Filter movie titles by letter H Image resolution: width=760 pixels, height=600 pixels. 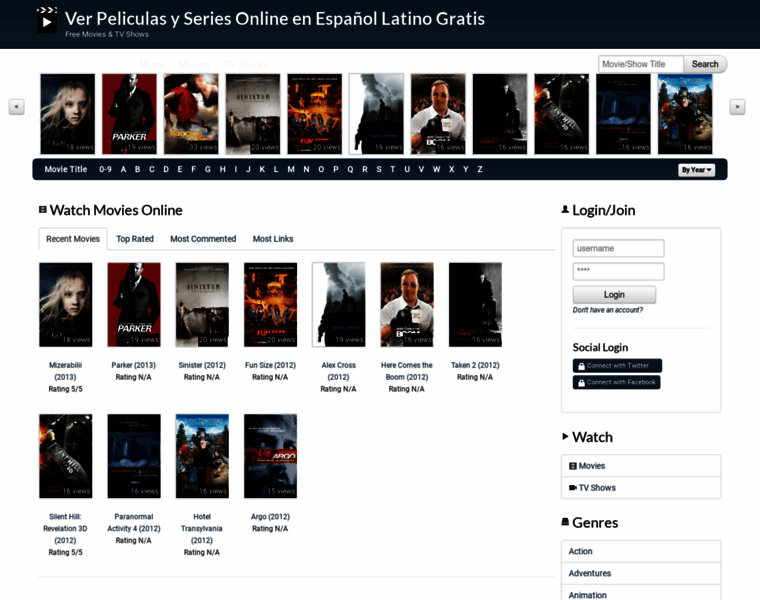click(222, 169)
